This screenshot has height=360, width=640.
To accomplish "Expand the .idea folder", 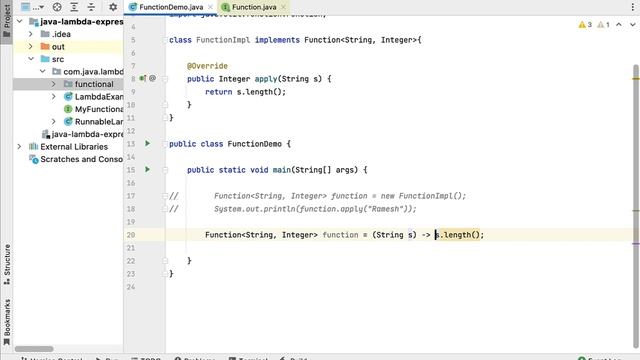I will point(31,34).
